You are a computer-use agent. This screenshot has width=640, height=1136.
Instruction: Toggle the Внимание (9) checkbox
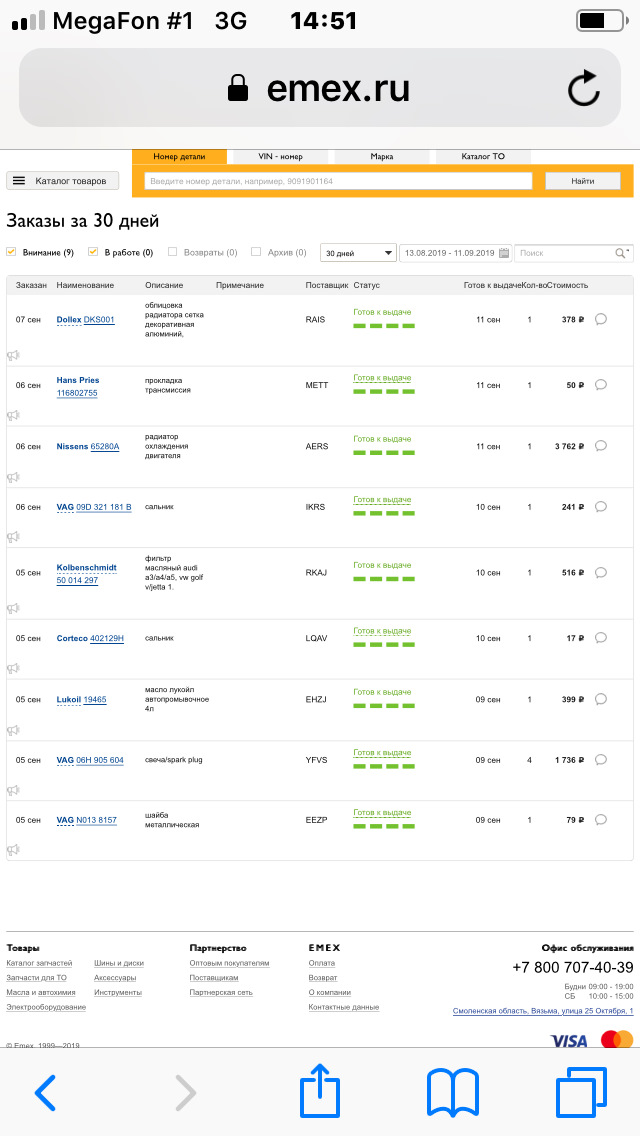tap(11, 252)
